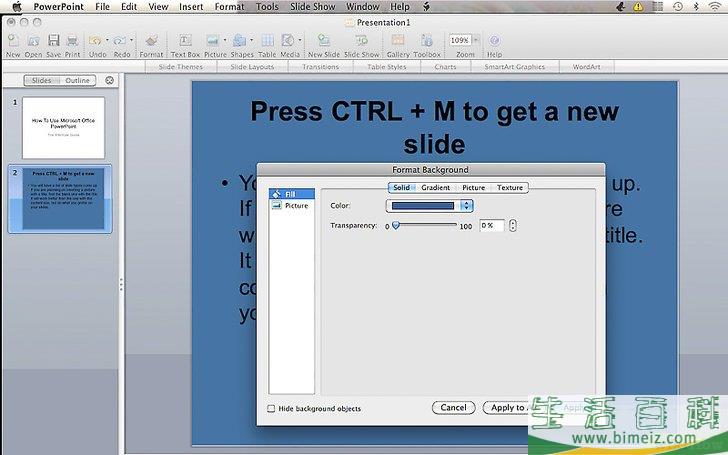This screenshot has height=455, width=728.
Task: Click the Apple menu icon
Action: tap(17, 6)
